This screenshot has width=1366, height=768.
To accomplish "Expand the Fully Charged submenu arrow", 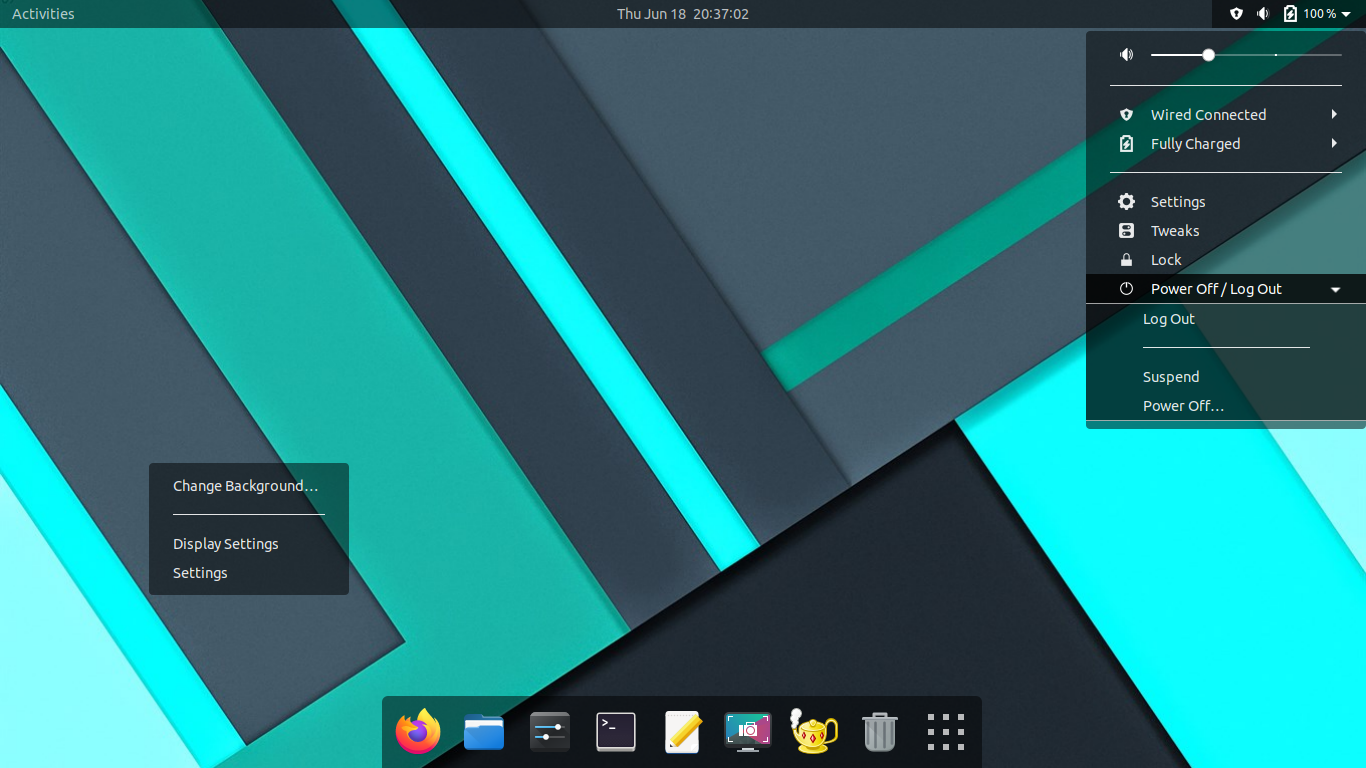I will click(1335, 144).
